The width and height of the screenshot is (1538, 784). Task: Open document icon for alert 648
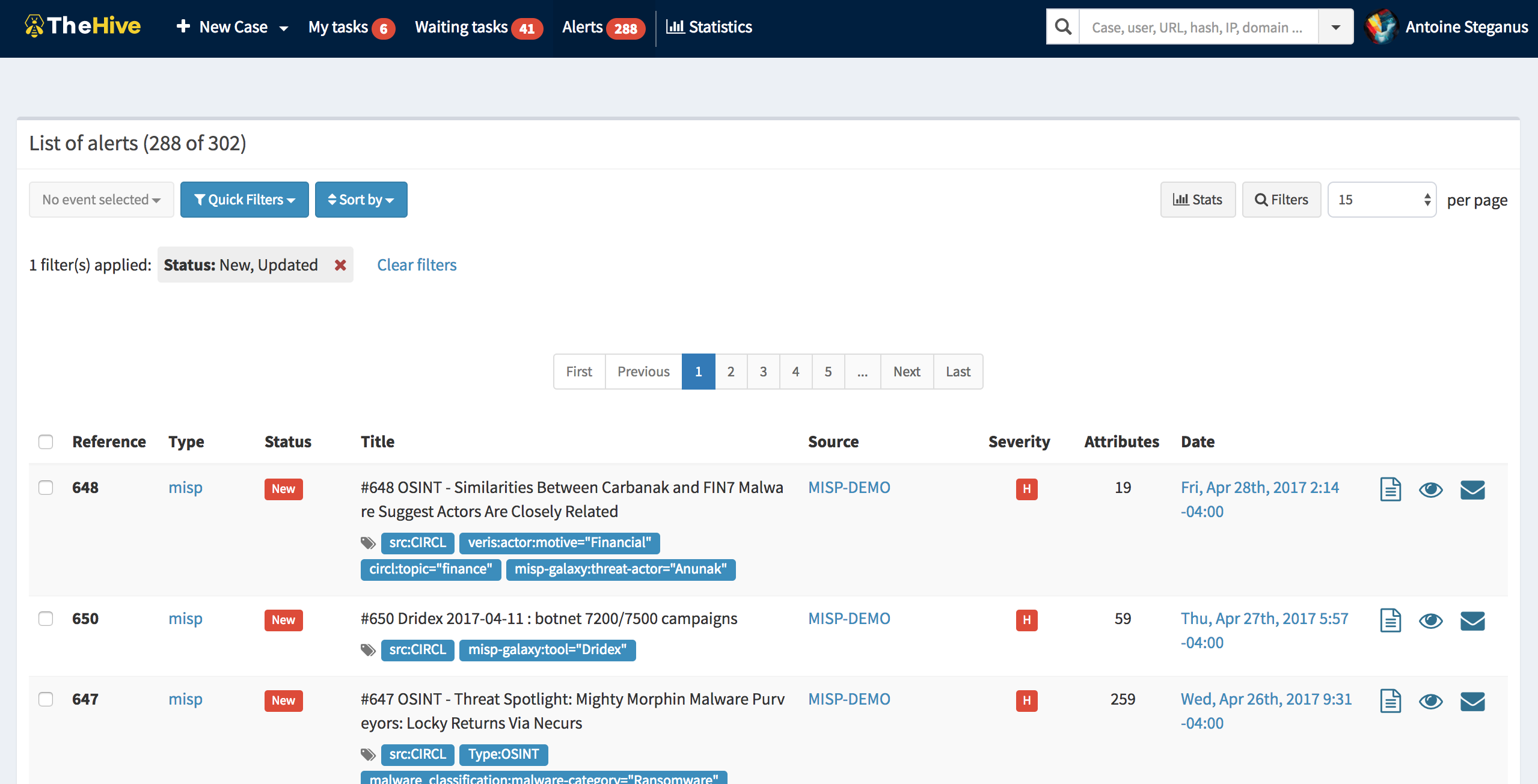click(1390, 489)
